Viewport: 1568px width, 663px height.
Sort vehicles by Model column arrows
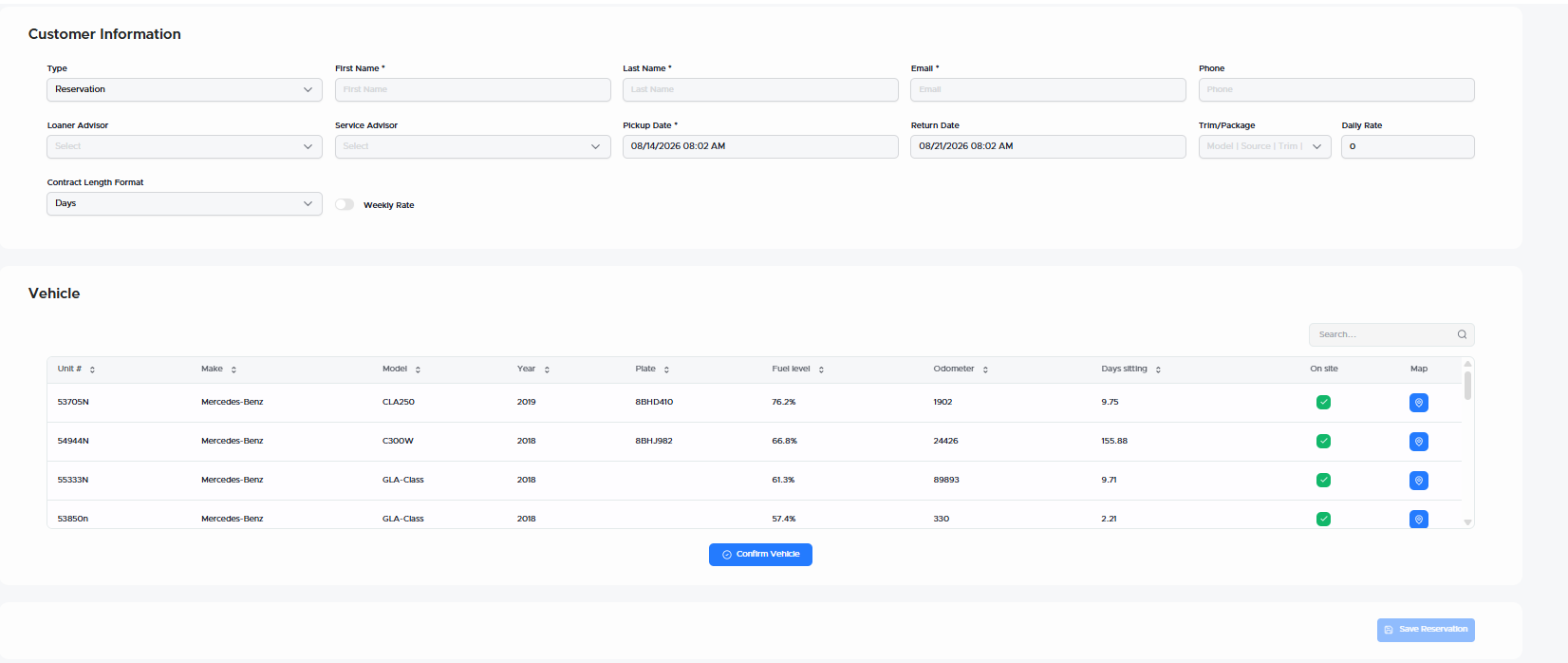(418, 369)
